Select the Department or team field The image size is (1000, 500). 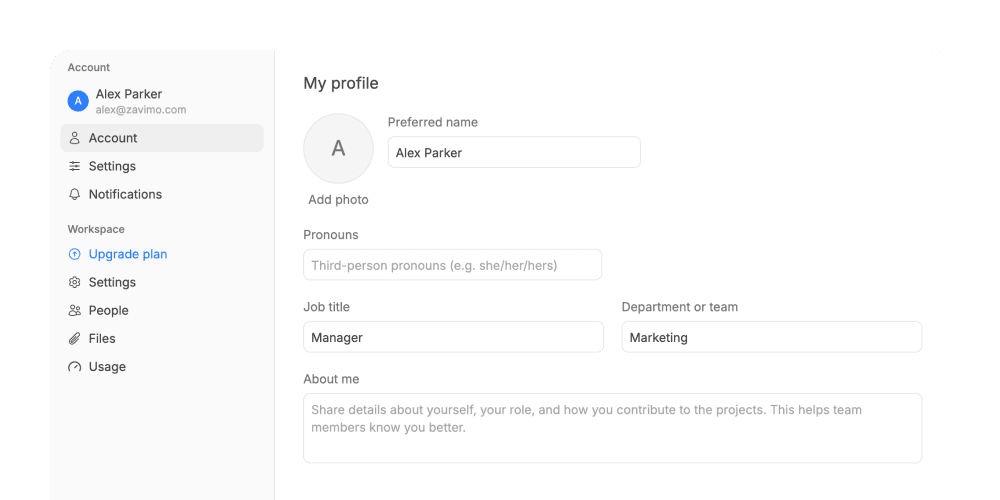(x=772, y=337)
